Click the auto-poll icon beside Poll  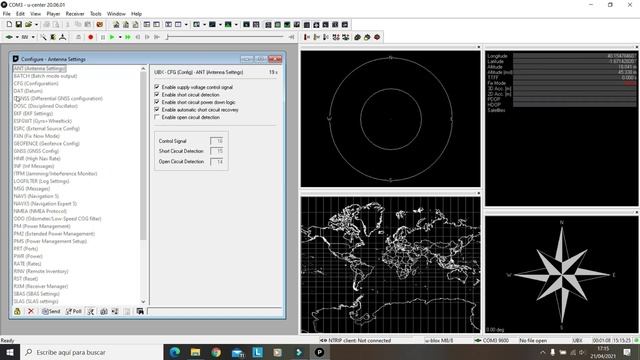pyautogui.click(x=91, y=311)
